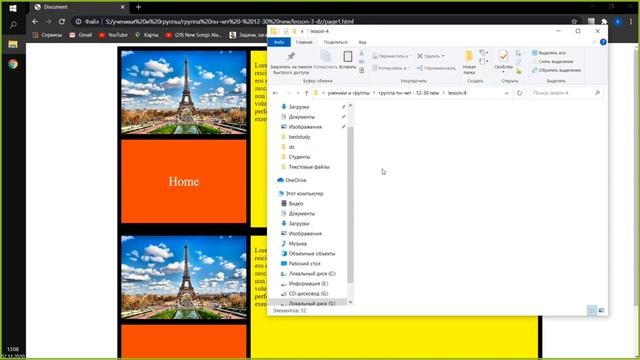Viewport: 640px width, 360px height.
Task: Open the File (Файл) tab in Explorer
Action: (x=279, y=42)
